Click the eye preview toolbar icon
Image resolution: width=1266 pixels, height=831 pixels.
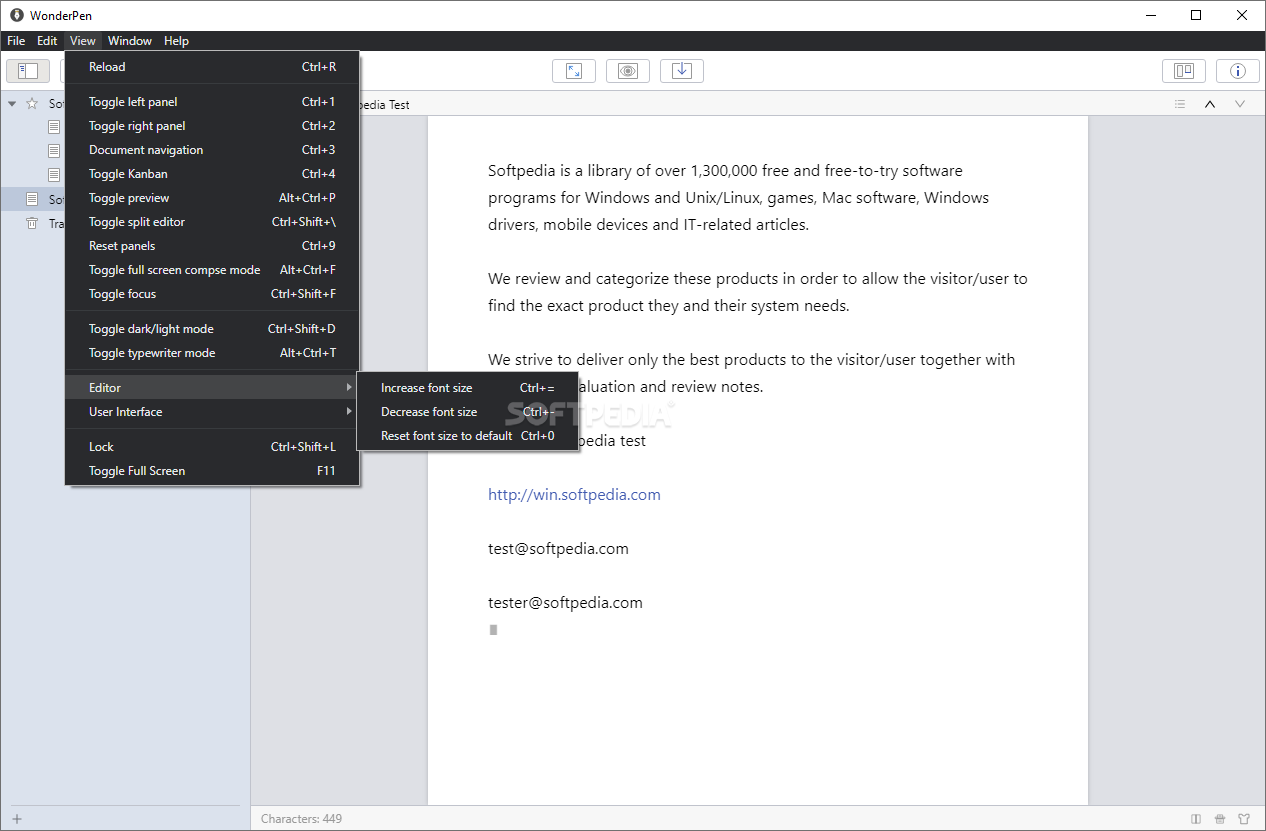coord(628,71)
